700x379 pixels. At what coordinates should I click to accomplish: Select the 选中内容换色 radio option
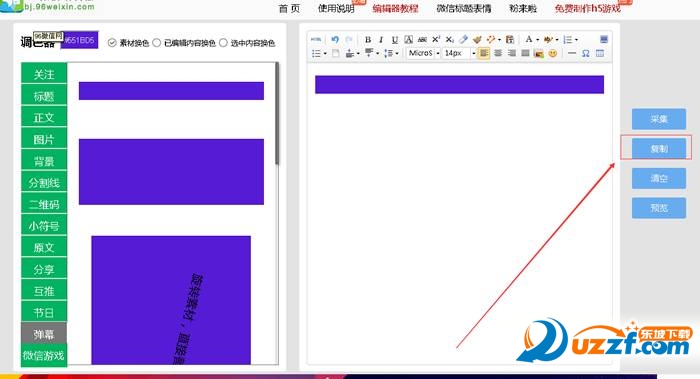224,43
